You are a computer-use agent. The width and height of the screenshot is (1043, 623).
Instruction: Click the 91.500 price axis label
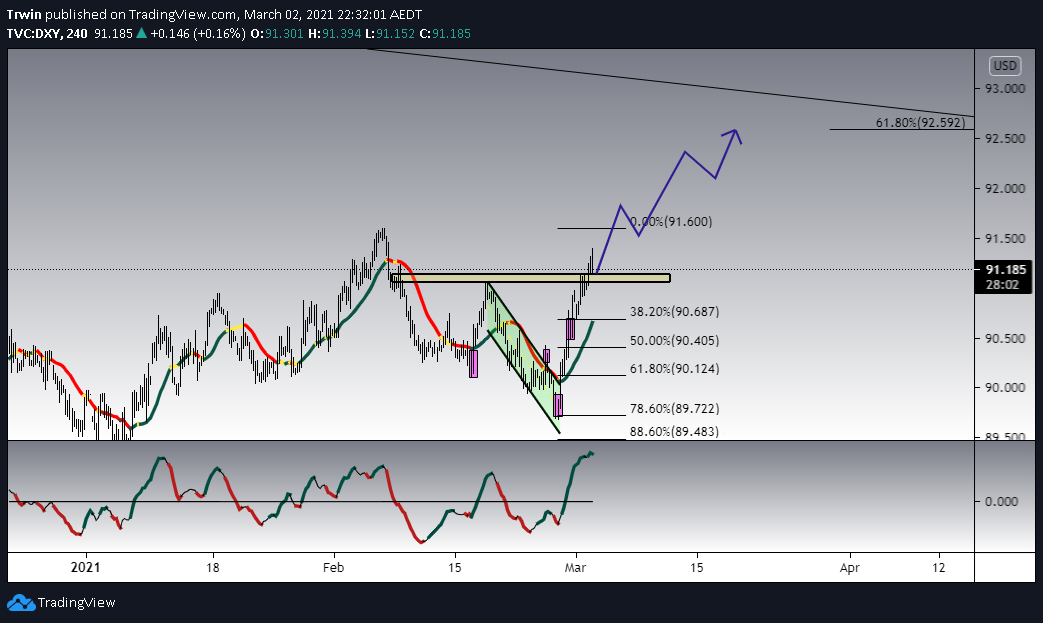(x=1005, y=238)
